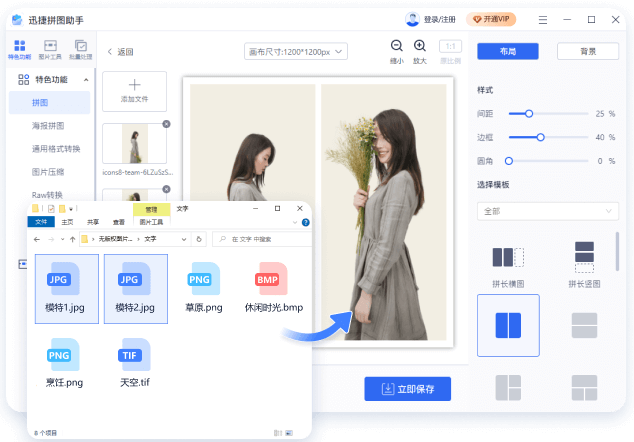634x442 pixels.
Task: Open the hamburger menu in title bar
Action: point(543,20)
